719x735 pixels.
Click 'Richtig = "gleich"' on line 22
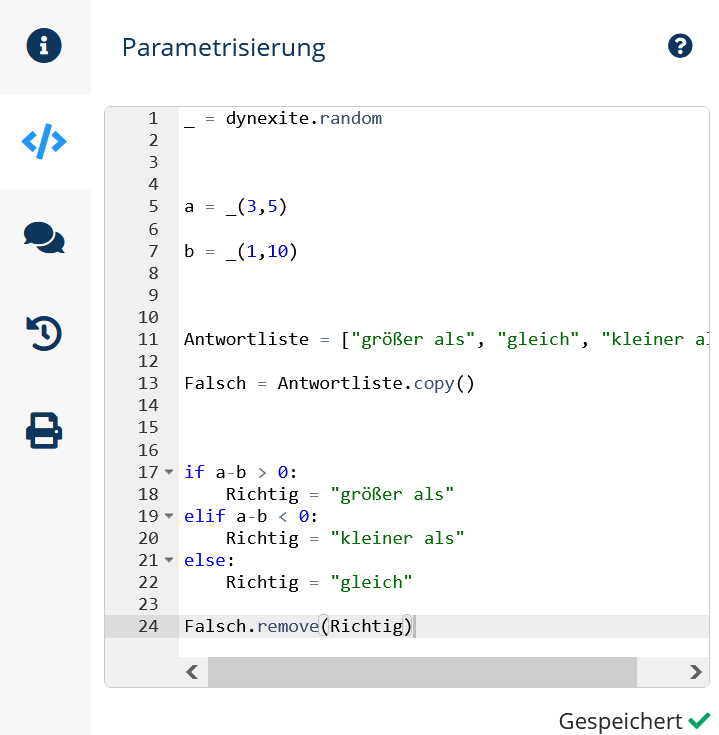point(319,582)
